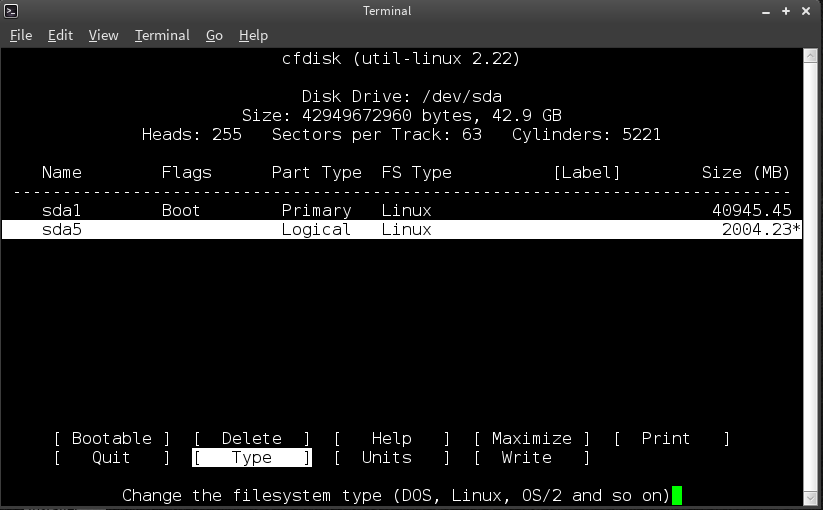Click scrollbar down arrow
Image resolution: width=823 pixels, height=510 pixels.
(810, 497)
